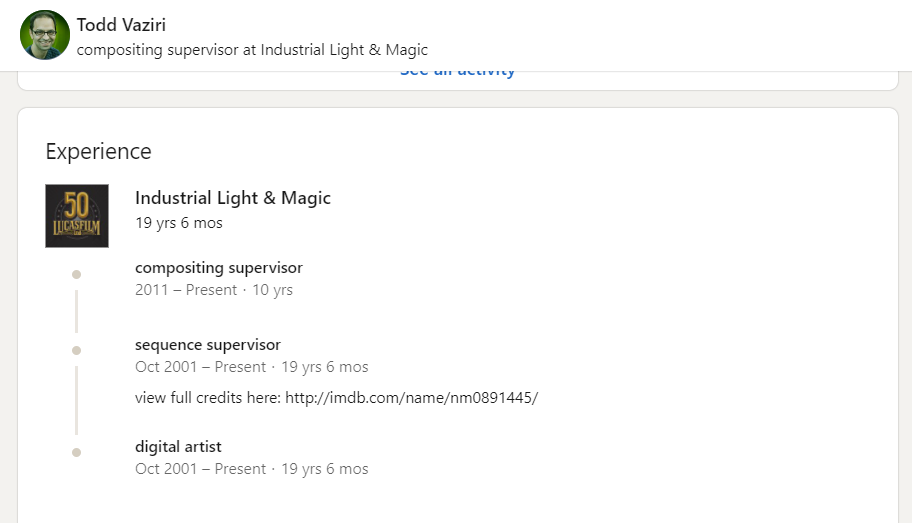Viewport: 912px width, 523px height.
Task: Select the digital artist role title
Action: click(x=178, y=447)
